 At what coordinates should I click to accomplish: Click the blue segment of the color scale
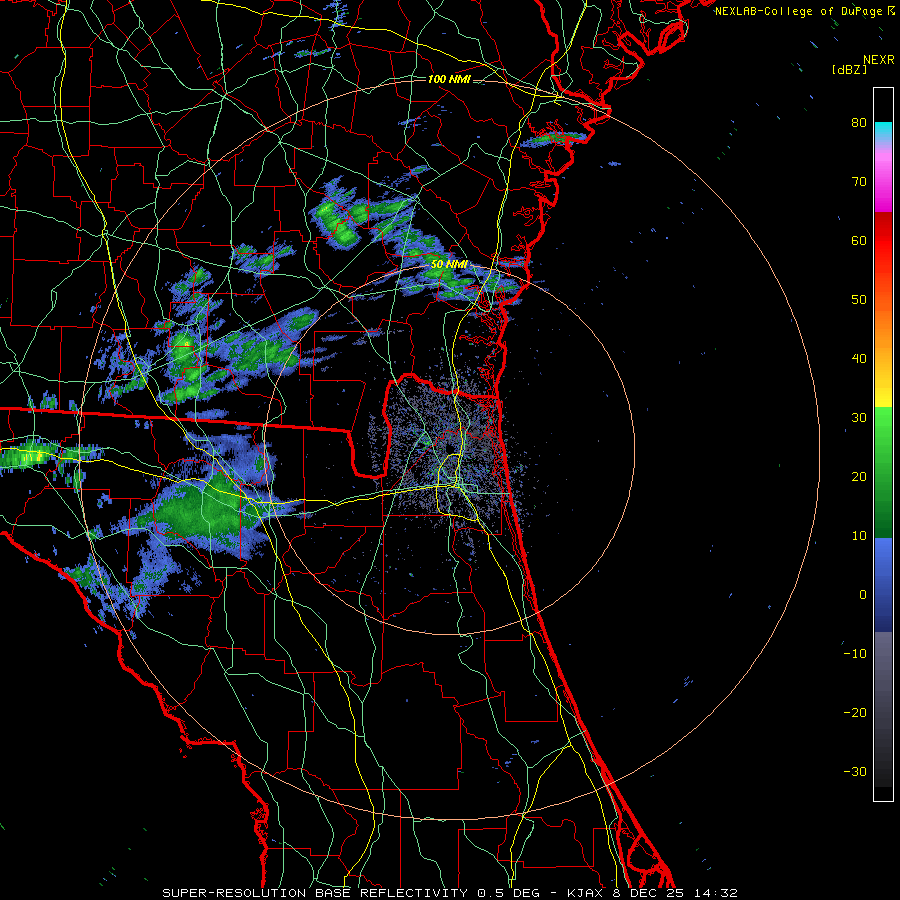tap(883, 585)
